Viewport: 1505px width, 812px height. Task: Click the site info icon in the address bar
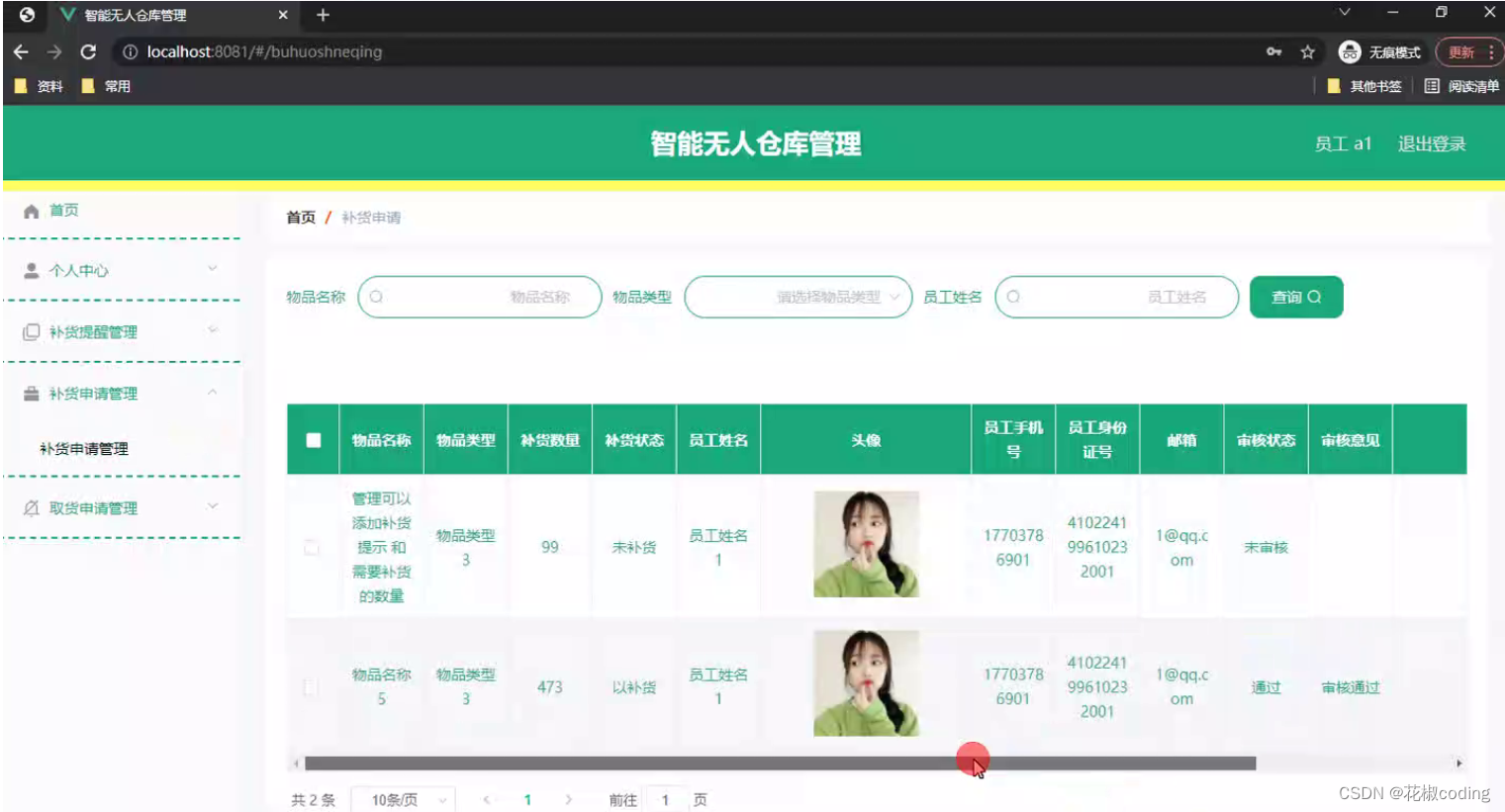130,51
